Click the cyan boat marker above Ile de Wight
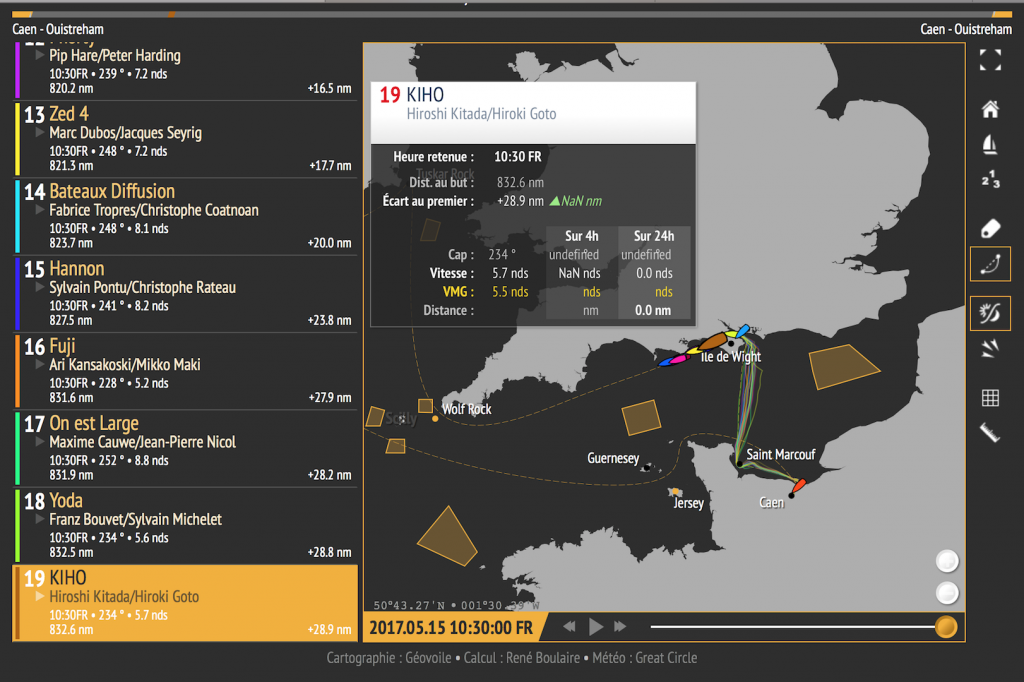Viewport: 1024px width, 682px height. pos(743,331)
